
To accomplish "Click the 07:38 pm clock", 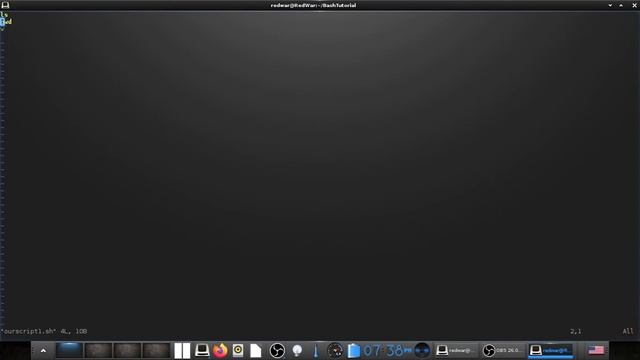I will pos(387,350).
